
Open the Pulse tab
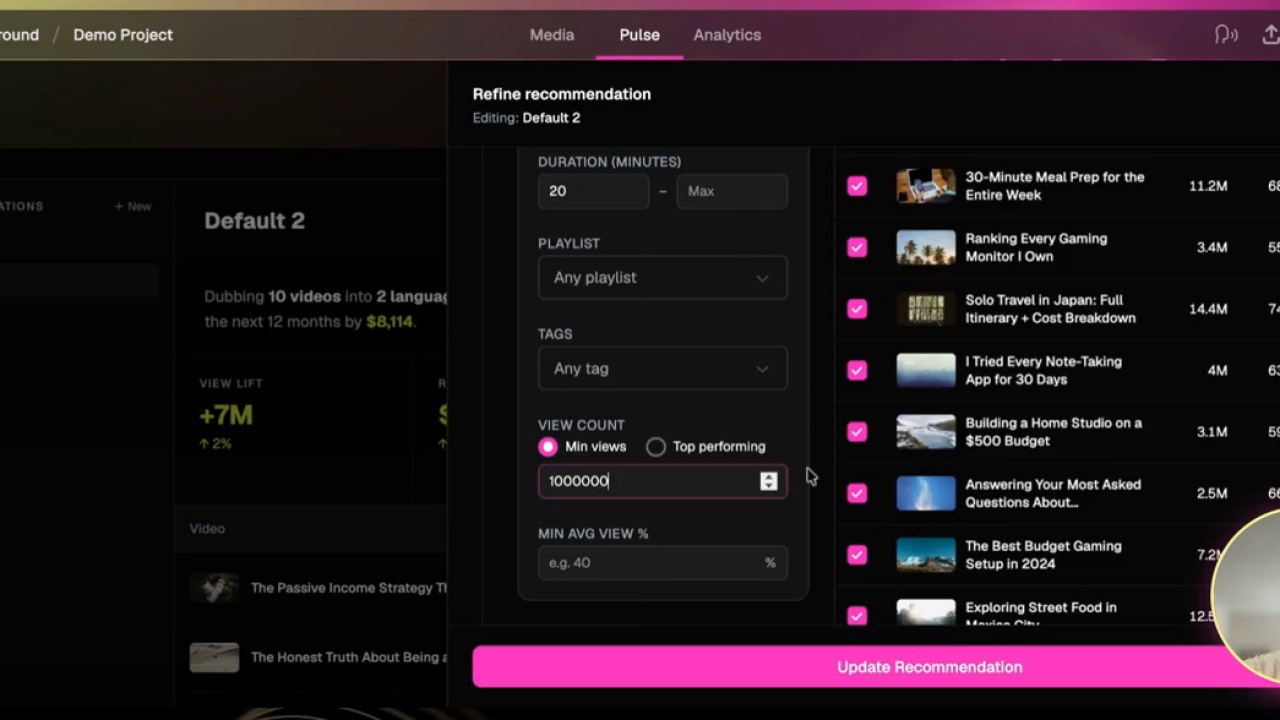click(x=639, y=35)
